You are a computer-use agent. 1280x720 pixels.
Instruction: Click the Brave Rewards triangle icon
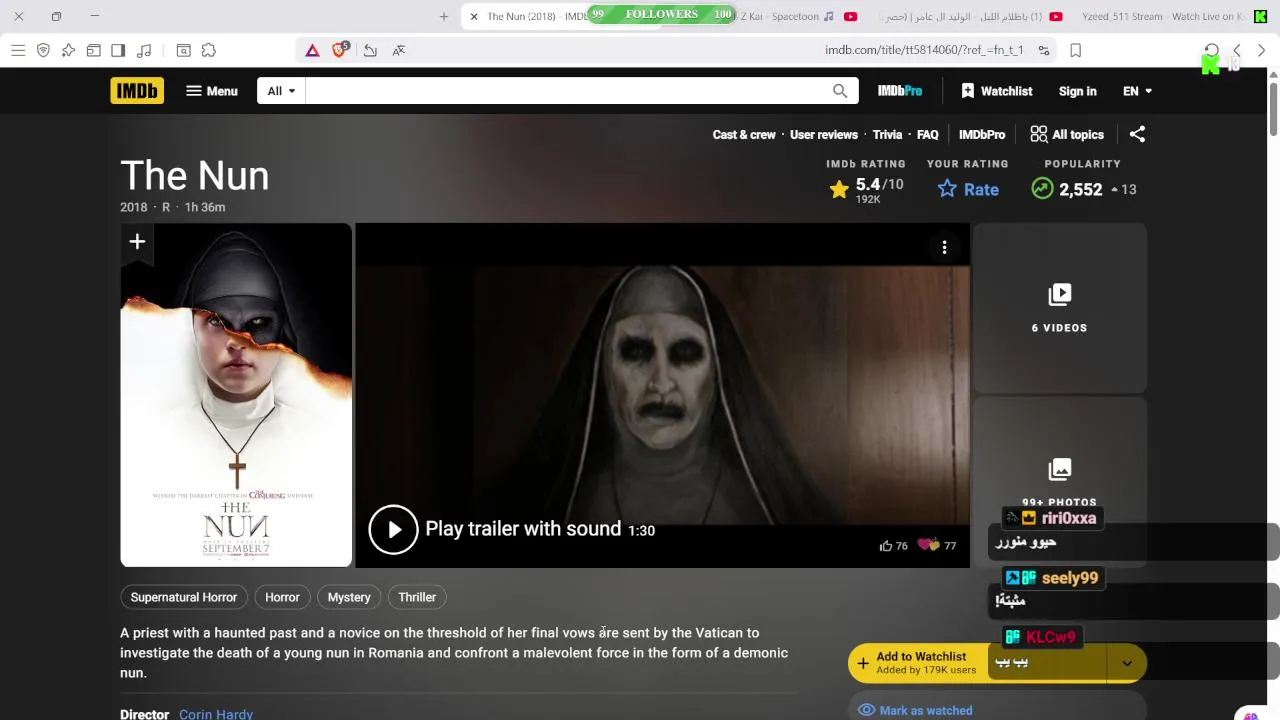click(313, 50)
